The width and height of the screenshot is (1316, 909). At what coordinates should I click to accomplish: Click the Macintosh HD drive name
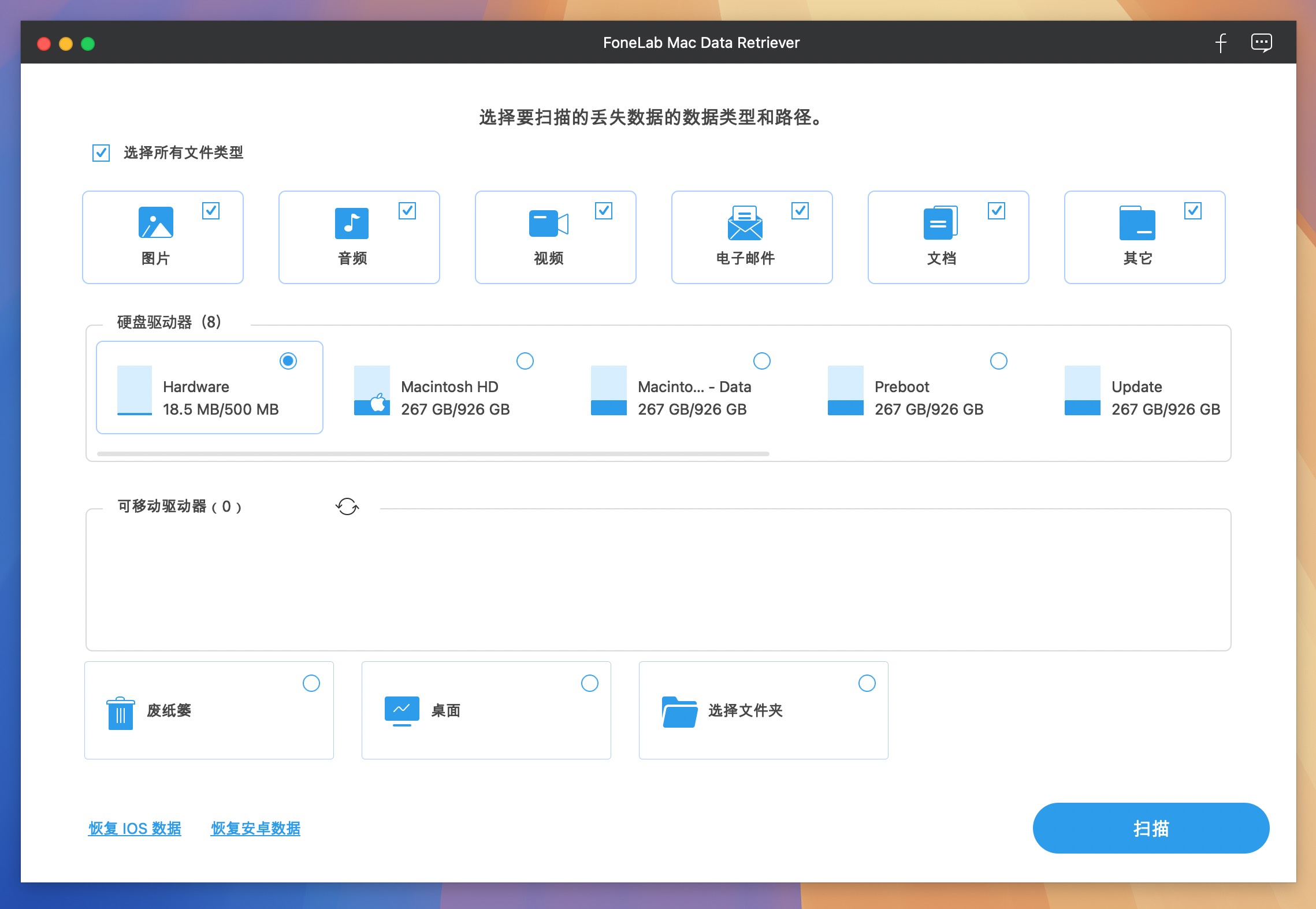point(449,387)
